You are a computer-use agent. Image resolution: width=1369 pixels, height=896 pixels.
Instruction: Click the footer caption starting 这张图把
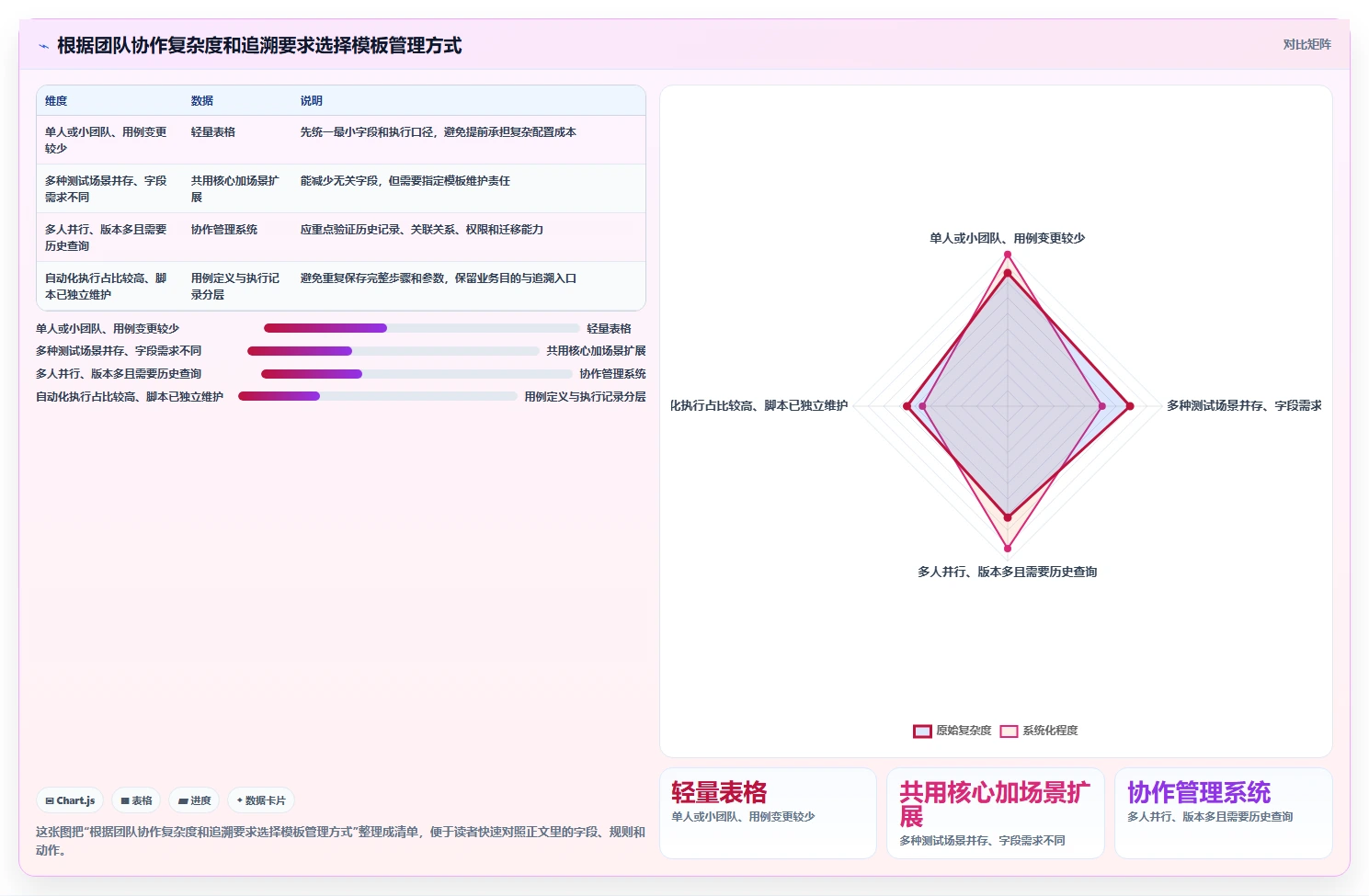(340, 841)
